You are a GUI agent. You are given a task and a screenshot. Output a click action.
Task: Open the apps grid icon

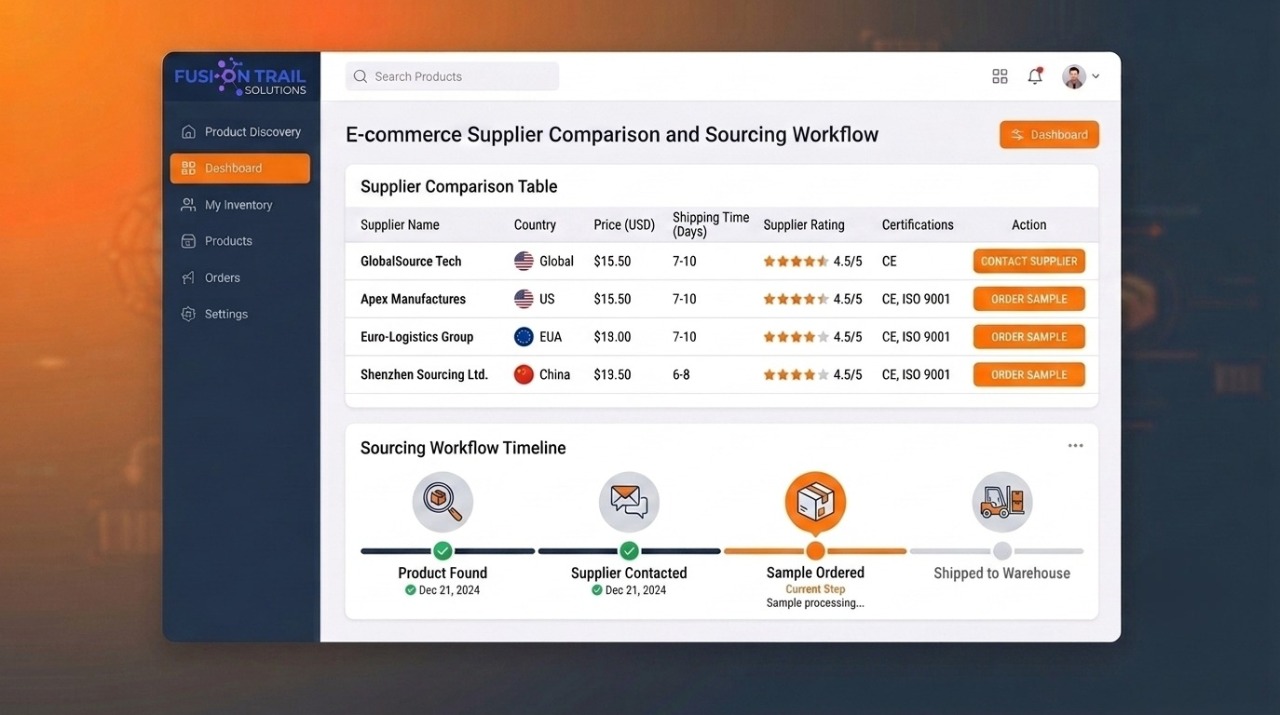click(999, 77)
